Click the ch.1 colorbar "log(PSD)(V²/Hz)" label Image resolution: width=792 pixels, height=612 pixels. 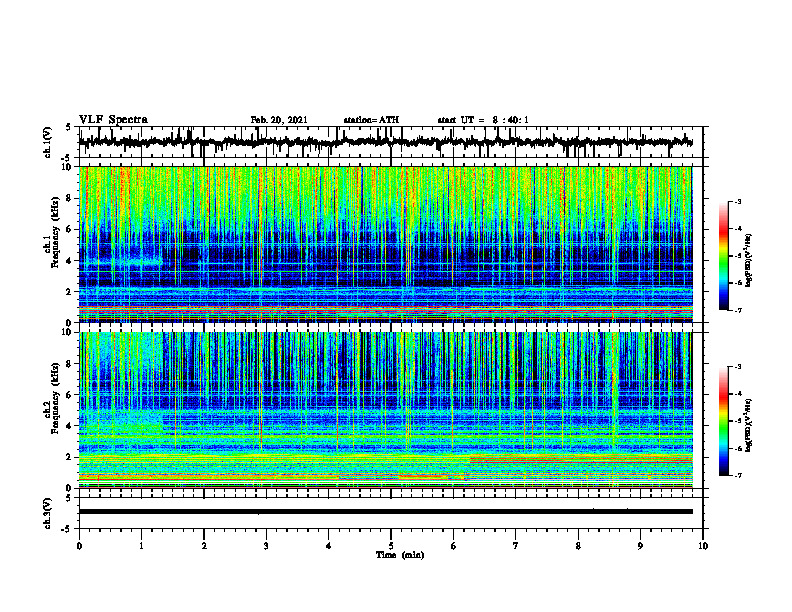point(749,261)
